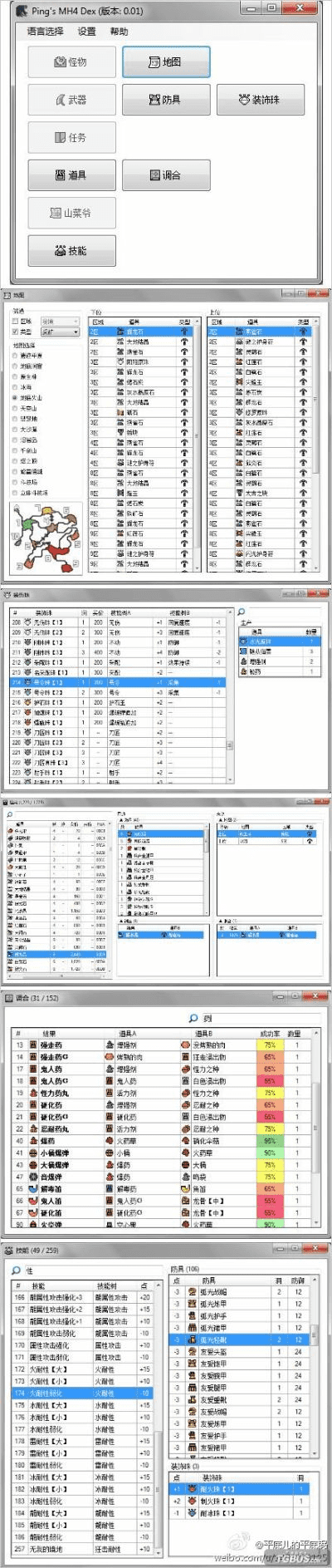332x1568 pixels.
Task: Select the 天空山 map radio button
Action: (x=14, y=408)
